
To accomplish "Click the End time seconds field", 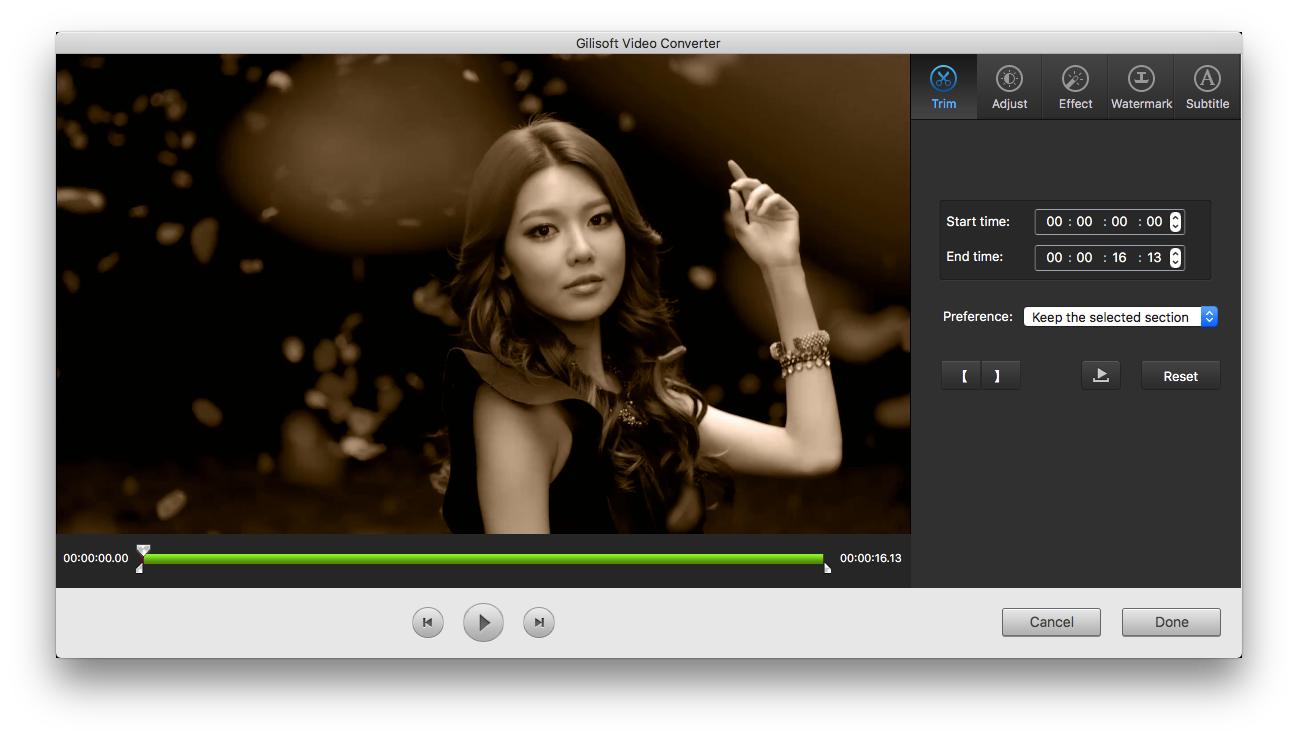I will coord(1119,258).
